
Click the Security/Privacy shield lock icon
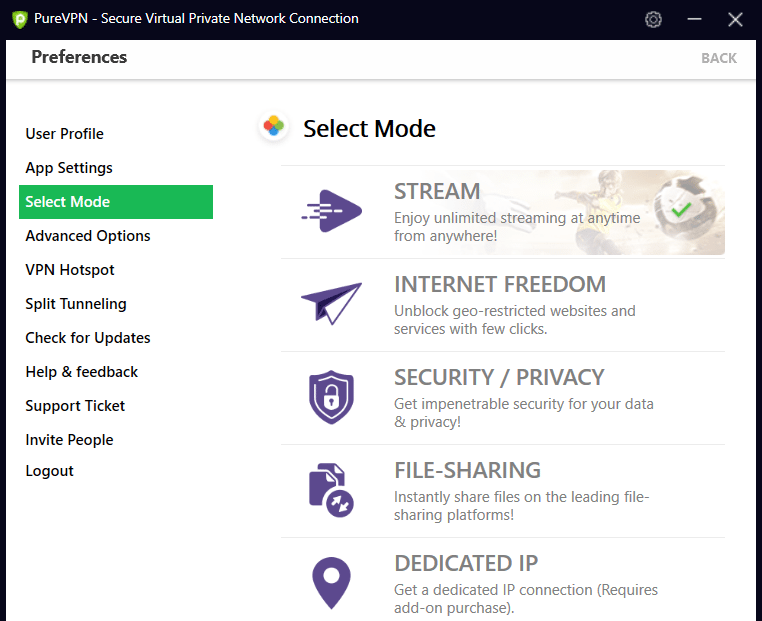click(331, 397)
